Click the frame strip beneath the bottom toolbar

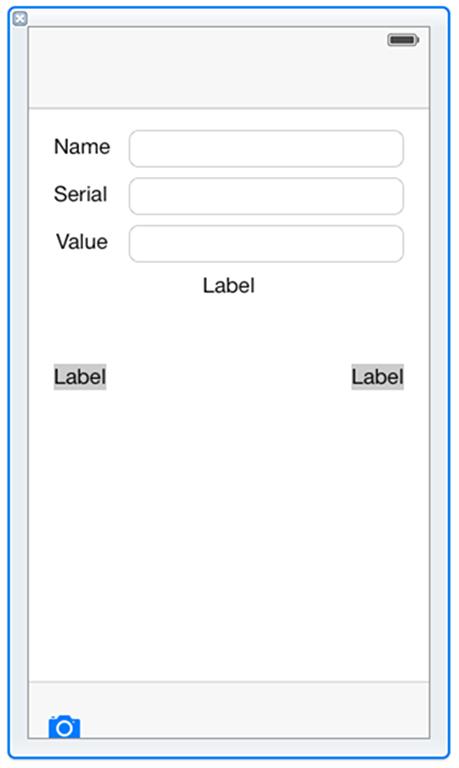pos(229,747)
